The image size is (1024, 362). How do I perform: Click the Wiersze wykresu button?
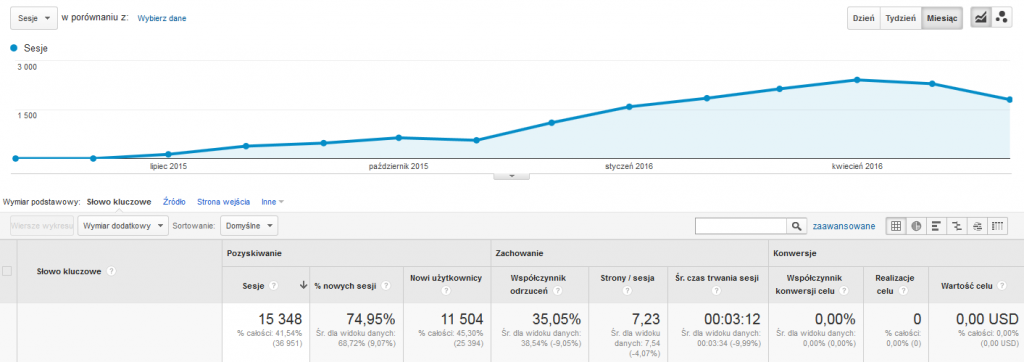[x=41, y=226]
